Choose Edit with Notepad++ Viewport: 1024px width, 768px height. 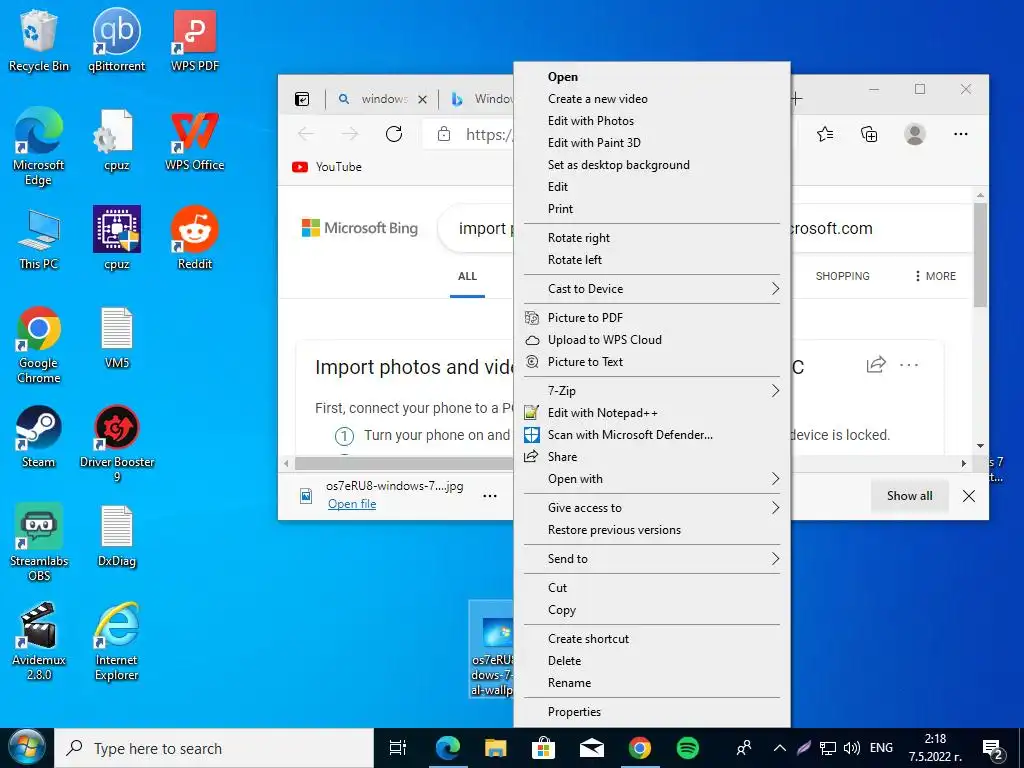coord(652,413)
